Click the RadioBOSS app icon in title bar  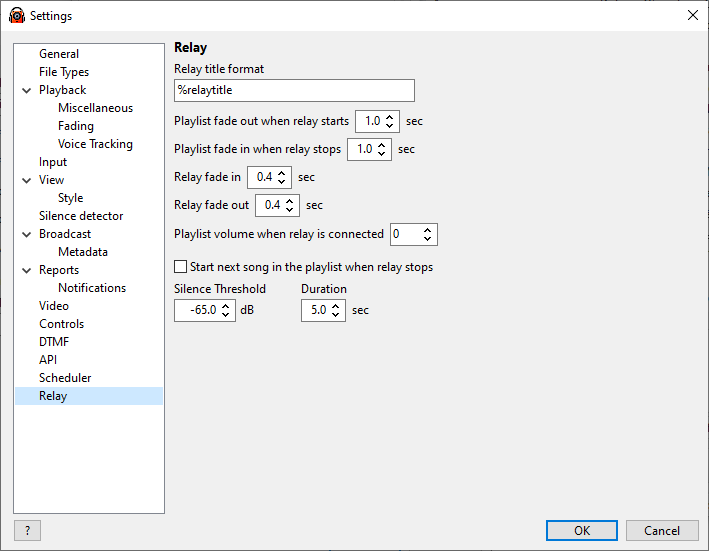[x=17, y=15]
